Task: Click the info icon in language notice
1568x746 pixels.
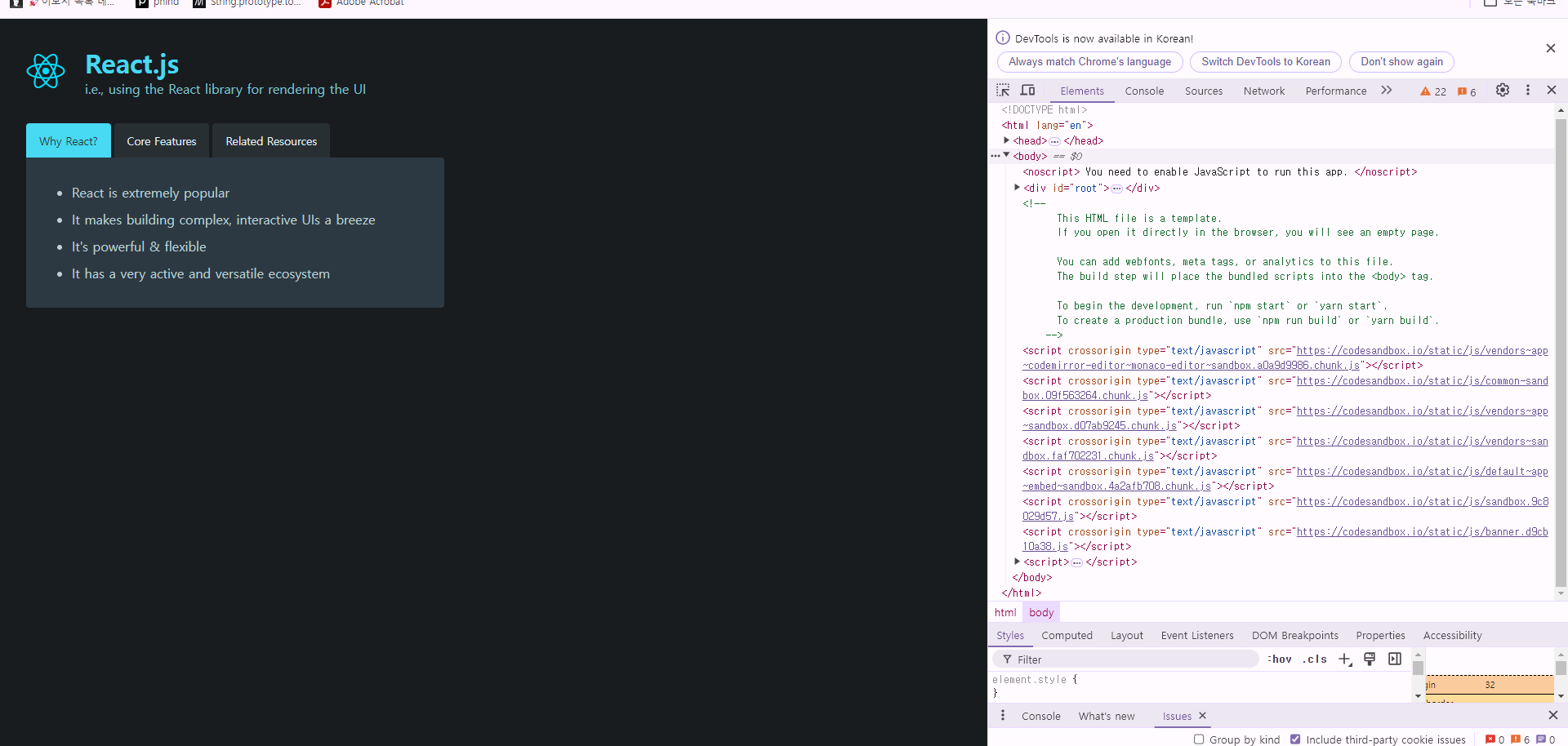Action: tap(1003, 38)
